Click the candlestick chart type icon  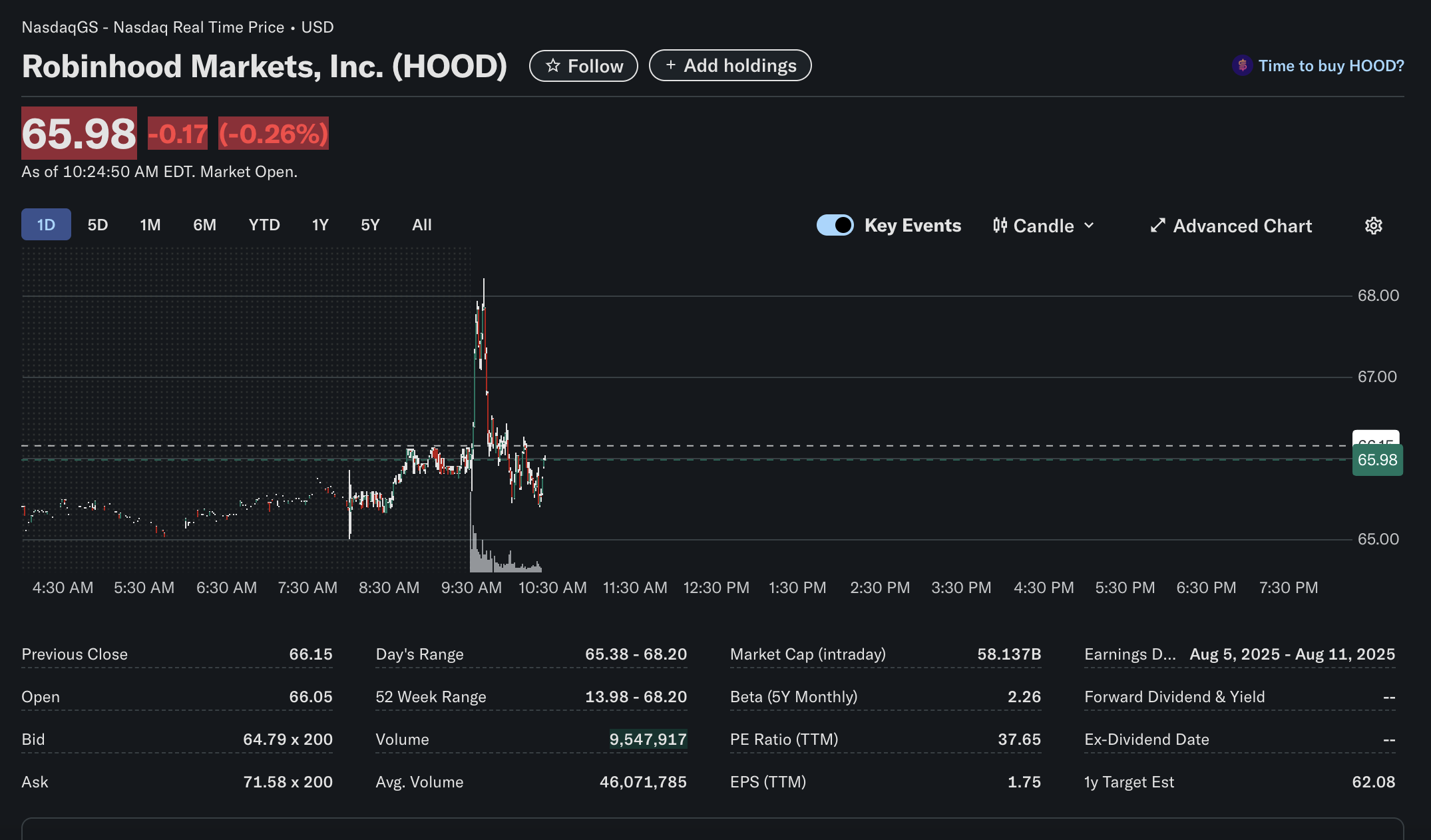click(1000, 226)
